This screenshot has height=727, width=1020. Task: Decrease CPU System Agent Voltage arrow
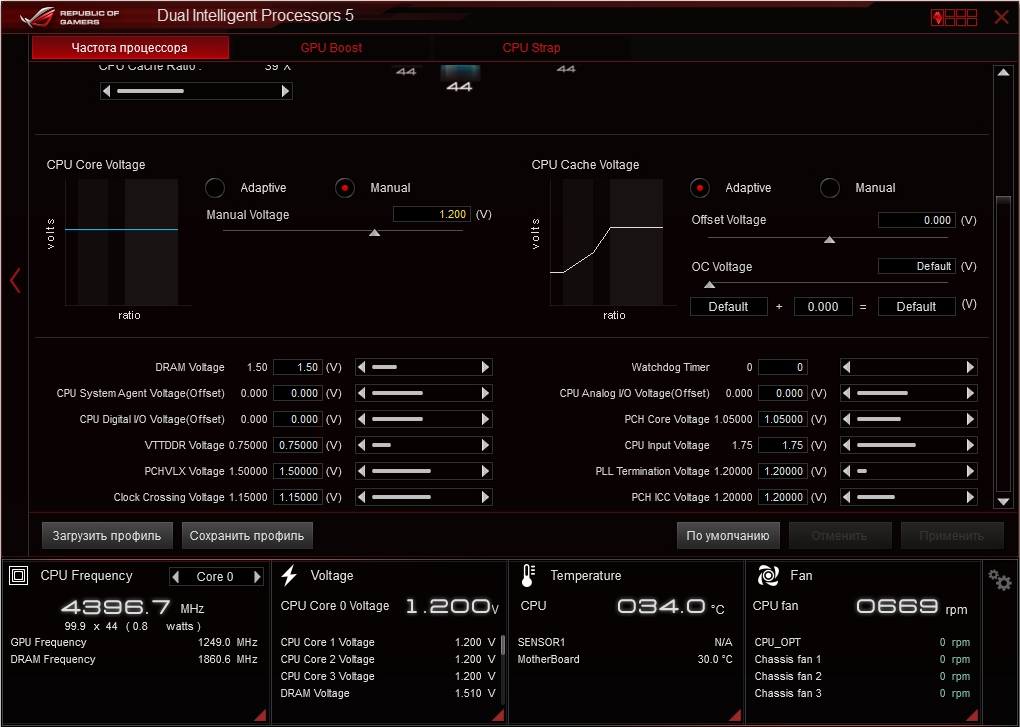(x=361, y=393)
